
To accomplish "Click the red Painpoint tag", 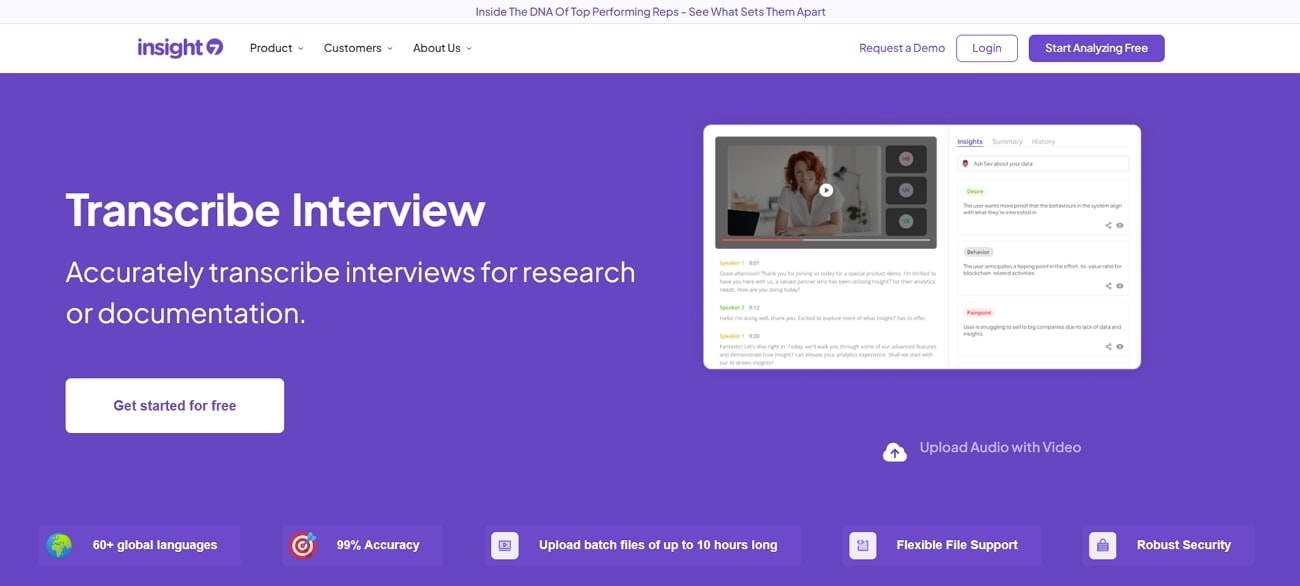I will click(x=979, y=313).
